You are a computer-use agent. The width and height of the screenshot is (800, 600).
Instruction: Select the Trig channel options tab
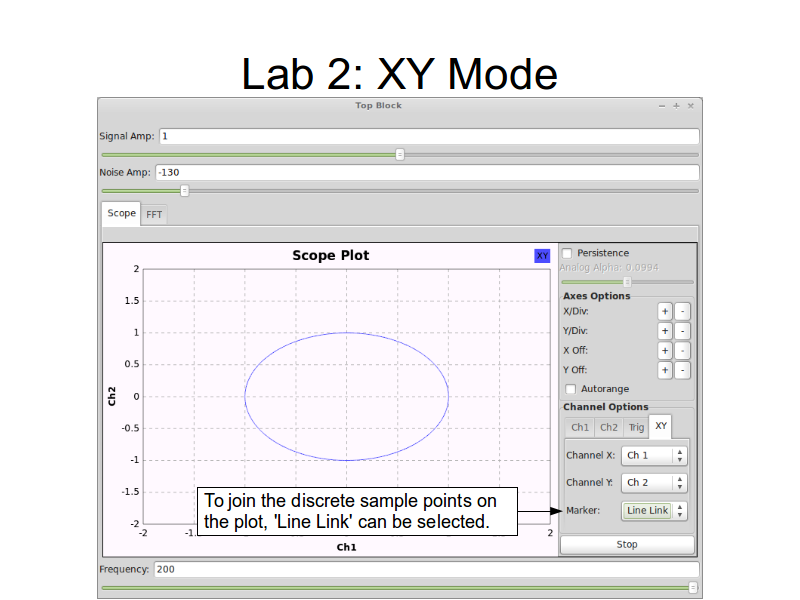[x=636, y=427]
